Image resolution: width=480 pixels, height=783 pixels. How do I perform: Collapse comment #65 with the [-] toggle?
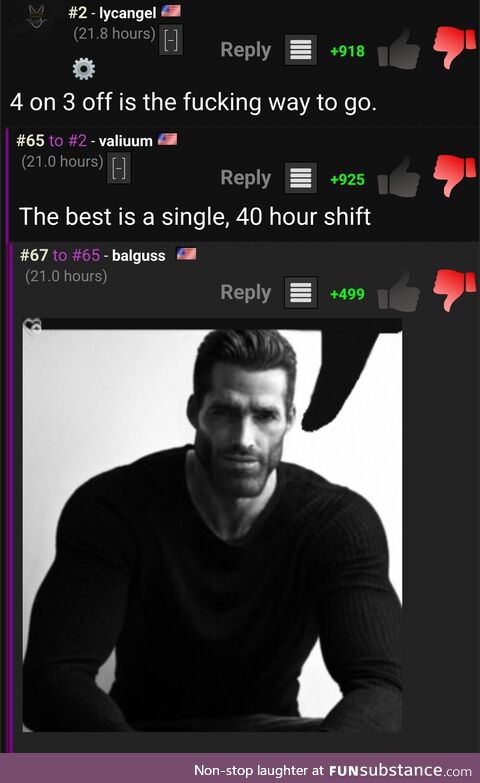point(119,168)
